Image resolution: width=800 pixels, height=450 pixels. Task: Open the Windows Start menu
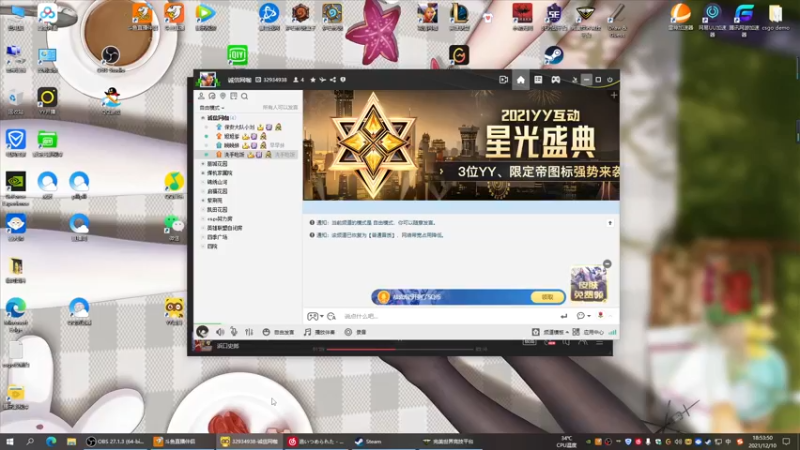pyautogui.click(x=10, y=441)
